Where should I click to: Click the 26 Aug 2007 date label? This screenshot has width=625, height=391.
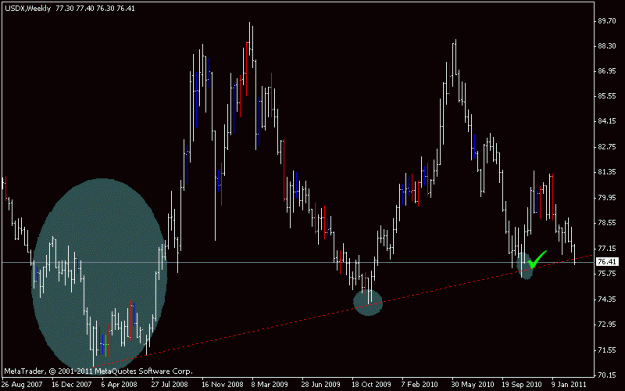22,384
